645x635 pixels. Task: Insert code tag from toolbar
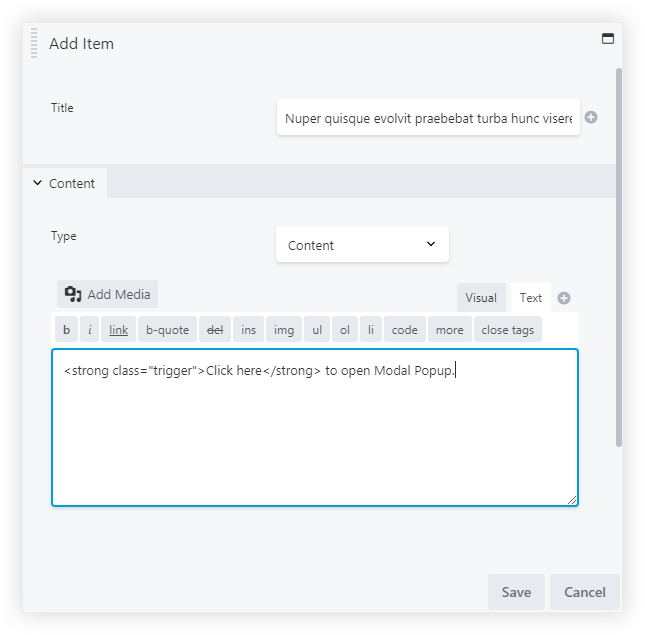tap(405, 330)
